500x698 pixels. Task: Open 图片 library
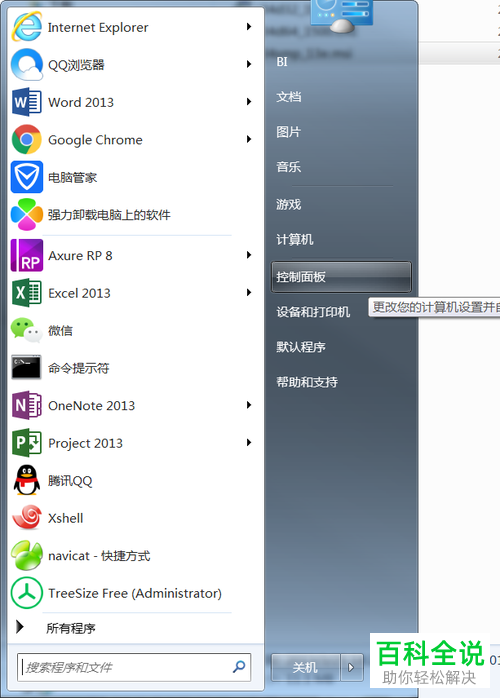(289, 132)
